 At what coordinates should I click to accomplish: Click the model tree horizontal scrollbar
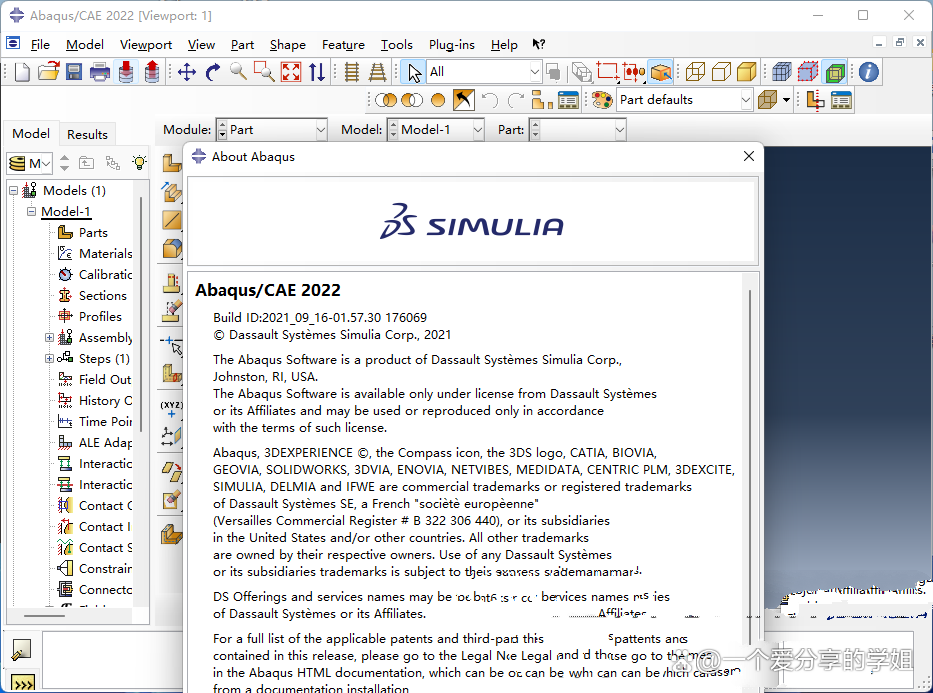(45, 616)
